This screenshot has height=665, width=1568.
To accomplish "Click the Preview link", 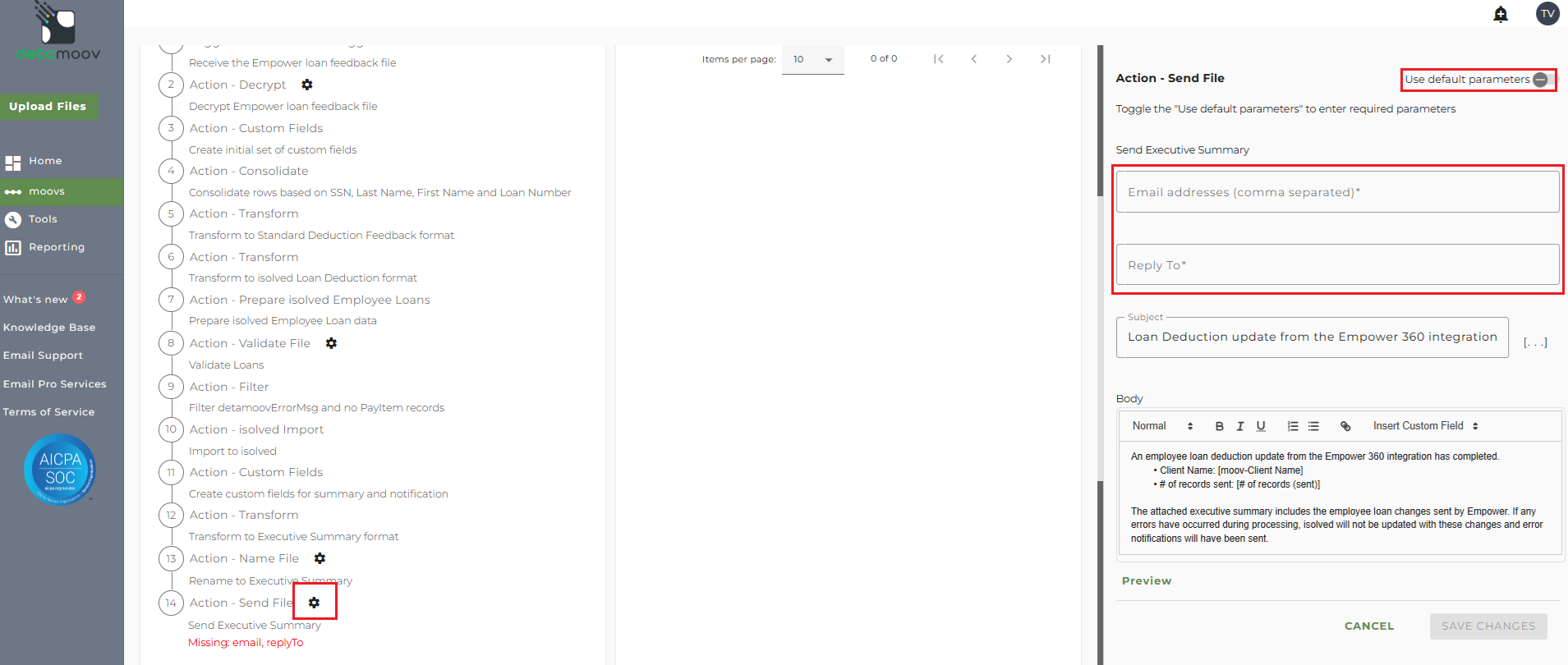I will (x=1147, y=580).
